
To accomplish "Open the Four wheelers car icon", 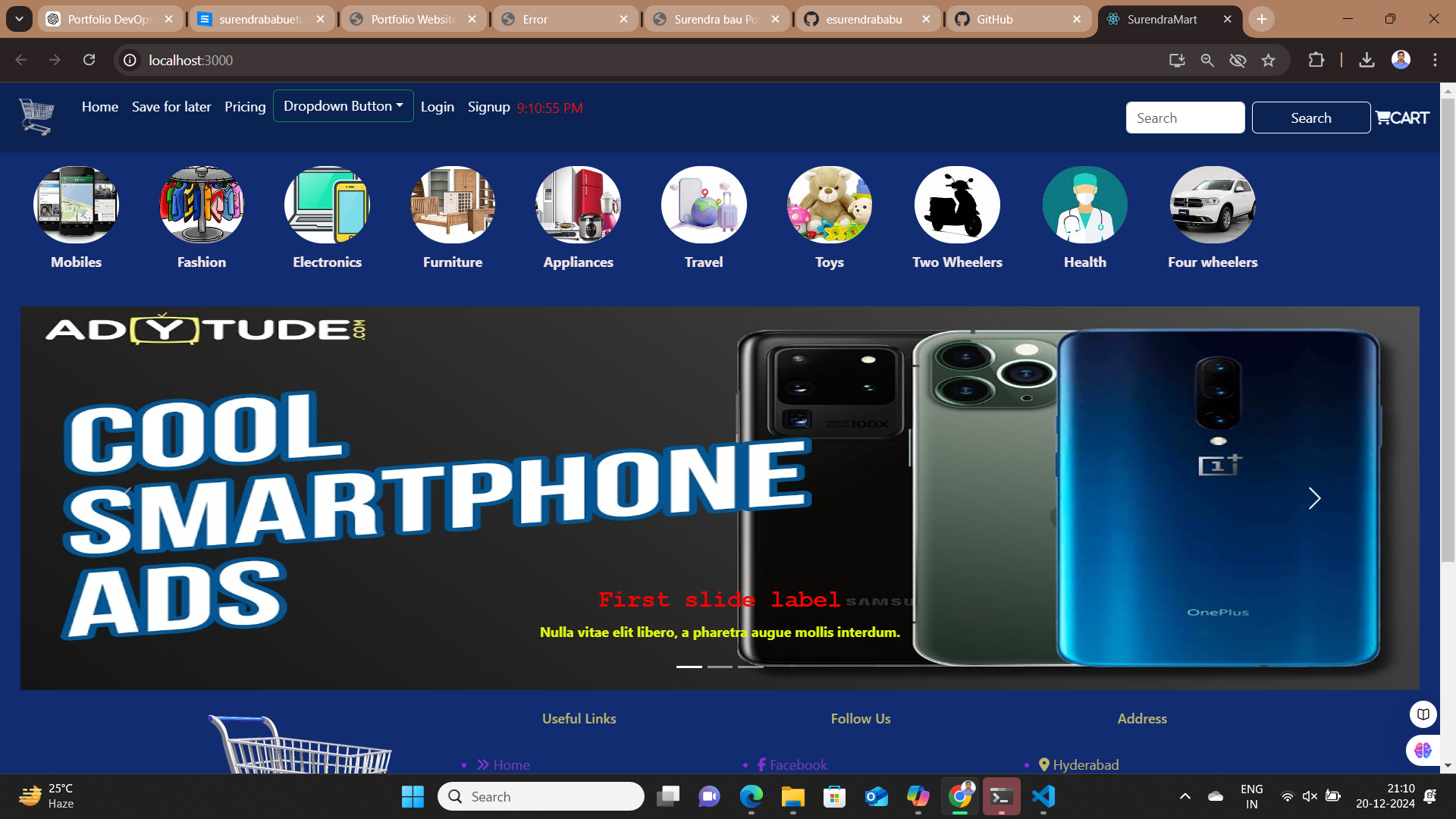I will click(1213, 205).
